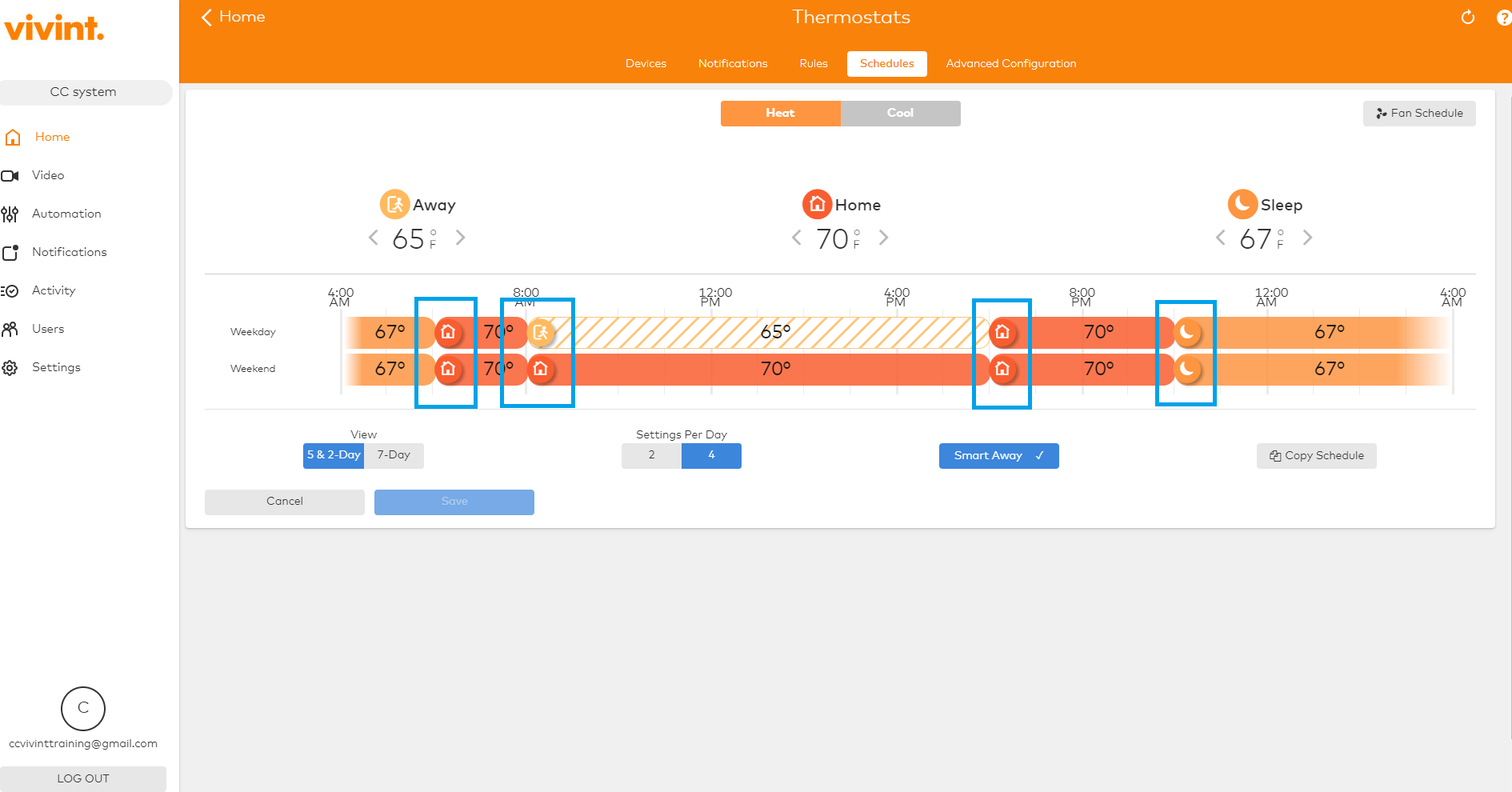1512x792 pixels.
Task: Select the 7-Day view option
Action: (394, 455)
